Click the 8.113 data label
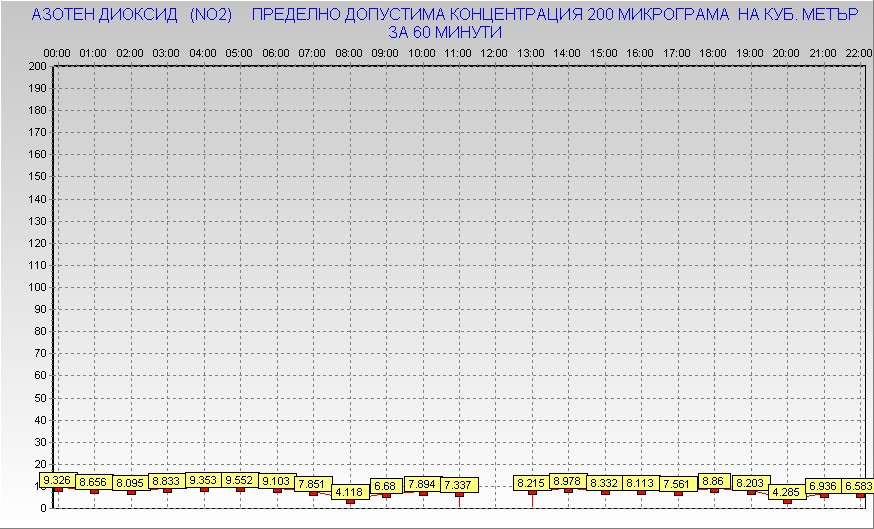Screen dimensions: 874x529 click(641, 484)
